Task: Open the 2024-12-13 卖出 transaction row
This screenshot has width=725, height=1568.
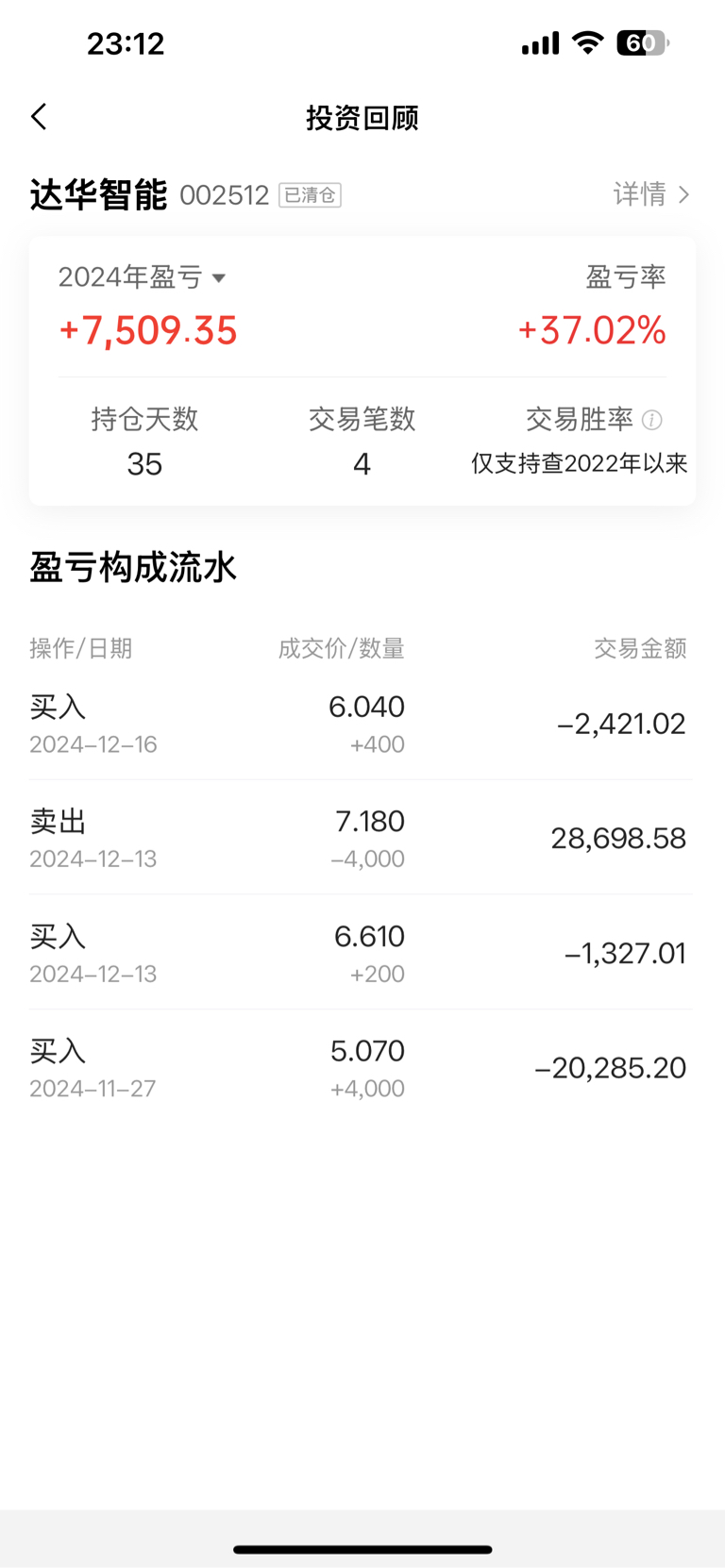Action: [x=360, y=839]
